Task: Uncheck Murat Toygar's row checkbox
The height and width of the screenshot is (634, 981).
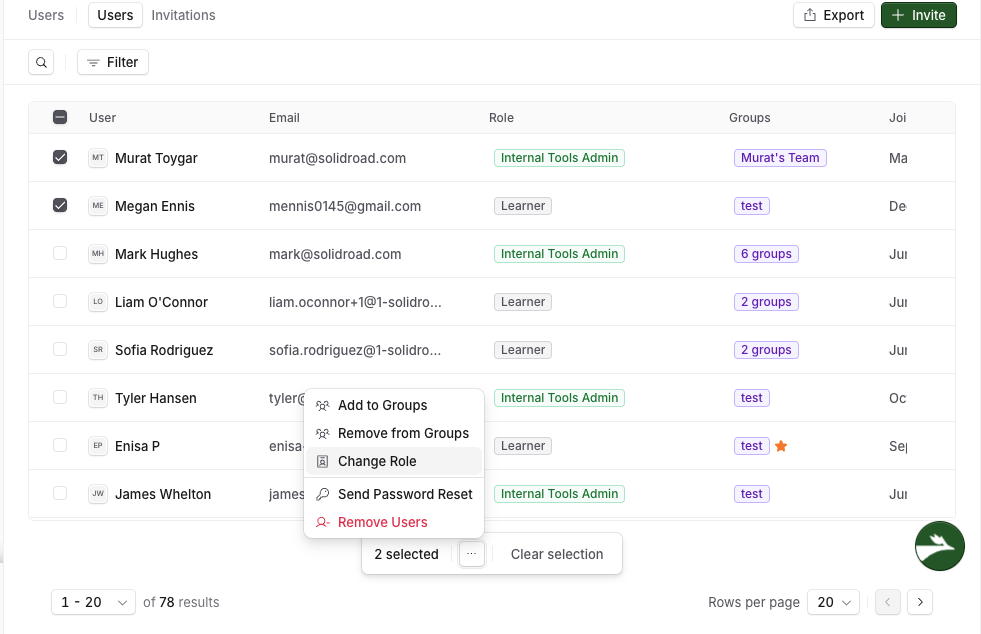Action: click(x=60, y=157)
